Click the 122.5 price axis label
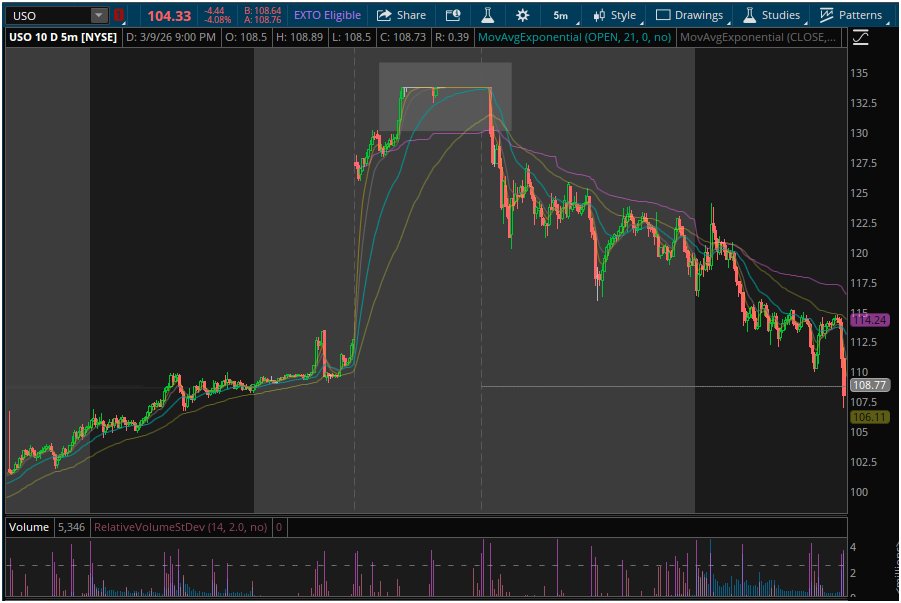Image resolution: width=901 pixels, height=603 pixels. (x=864, y=223)
